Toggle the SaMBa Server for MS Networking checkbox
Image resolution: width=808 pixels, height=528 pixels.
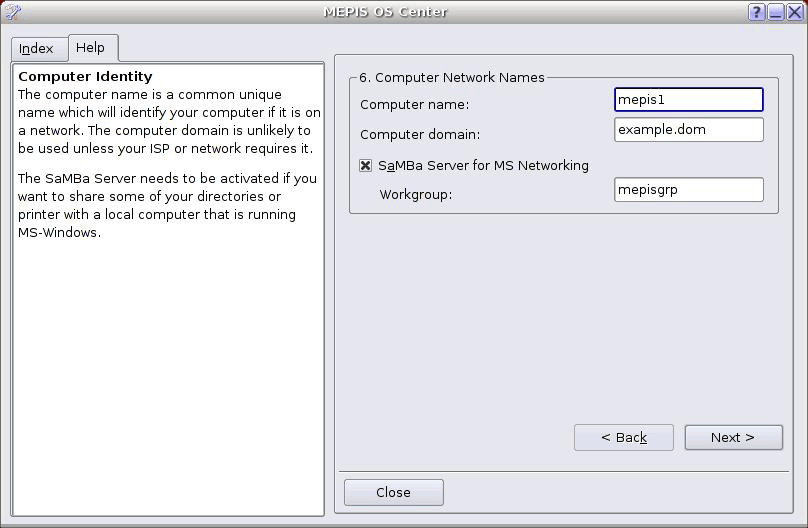point(366,166)
